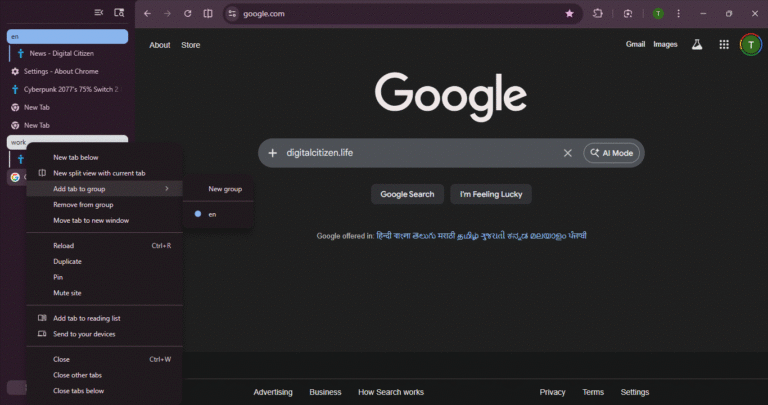Toggle the bookmark star

569,14
